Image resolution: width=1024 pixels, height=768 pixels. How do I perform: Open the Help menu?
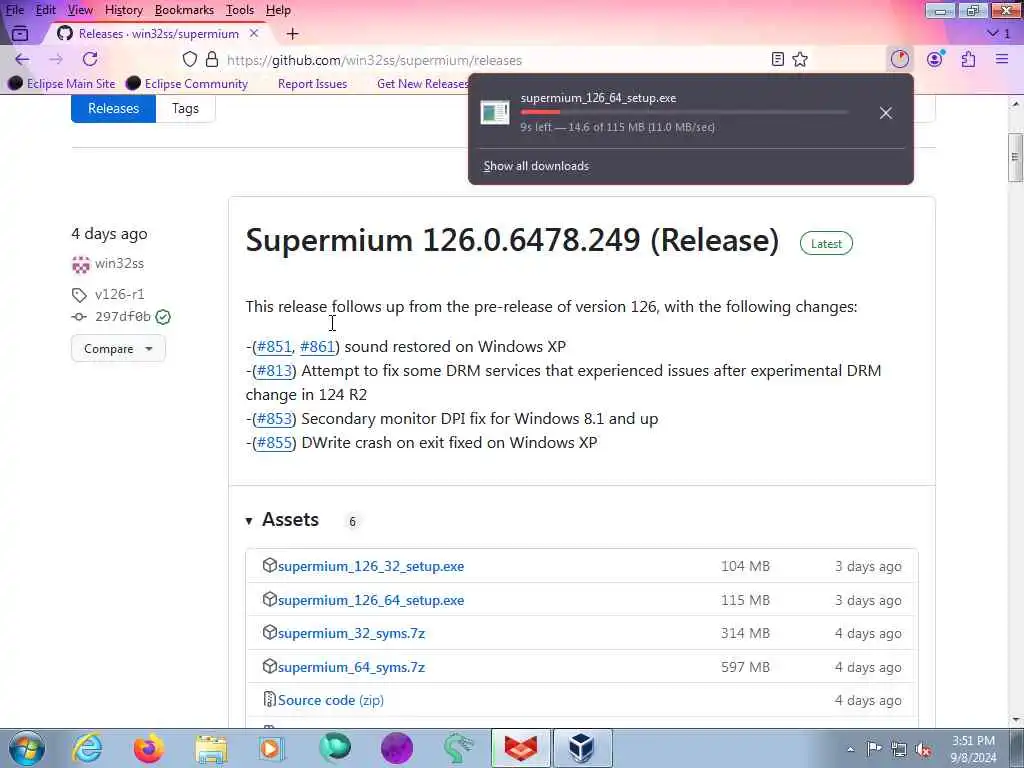pyautogui.click(x=278, y=10)
